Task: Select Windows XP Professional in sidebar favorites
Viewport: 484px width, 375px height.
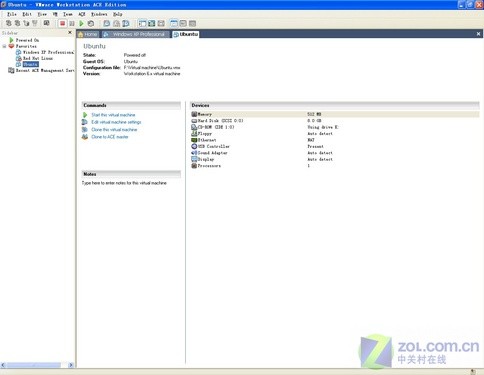Action: click(48, 52)
